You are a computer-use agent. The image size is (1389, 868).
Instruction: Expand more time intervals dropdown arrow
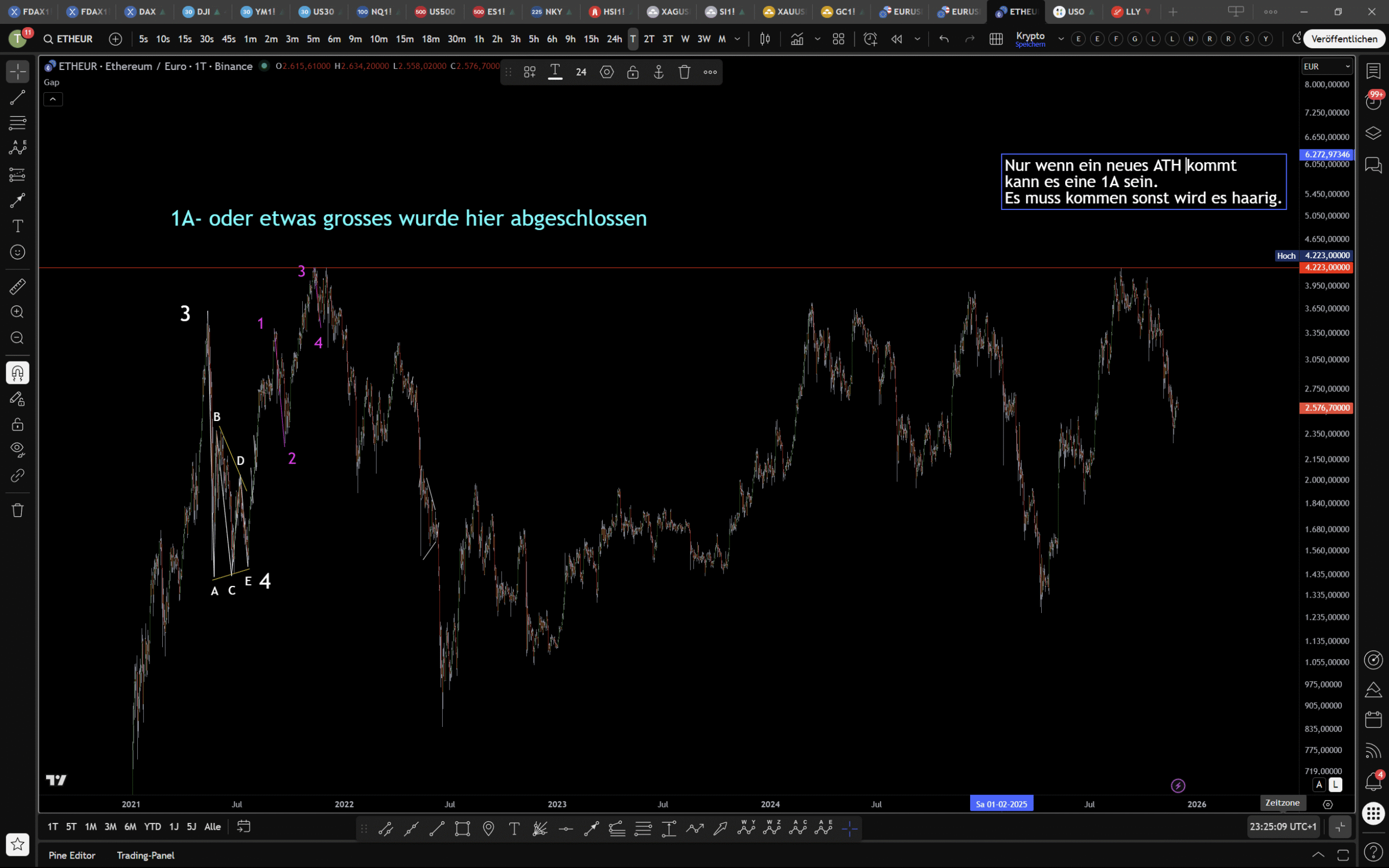pyautogui.click(x=737, y=39)
